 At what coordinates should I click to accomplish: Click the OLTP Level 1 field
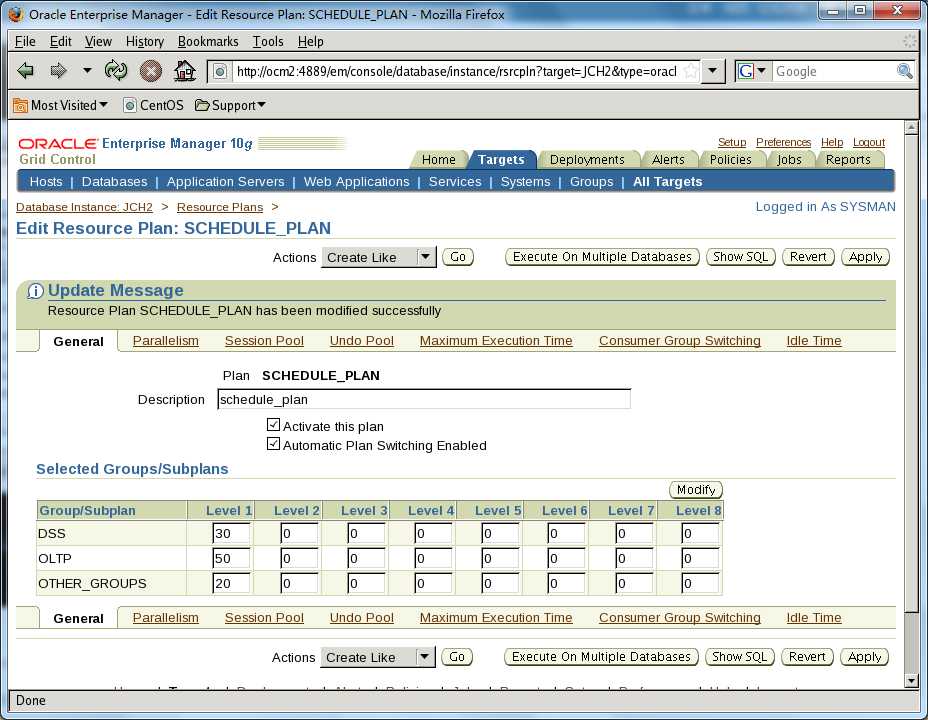pyautogui.click(x=231, y=558)
